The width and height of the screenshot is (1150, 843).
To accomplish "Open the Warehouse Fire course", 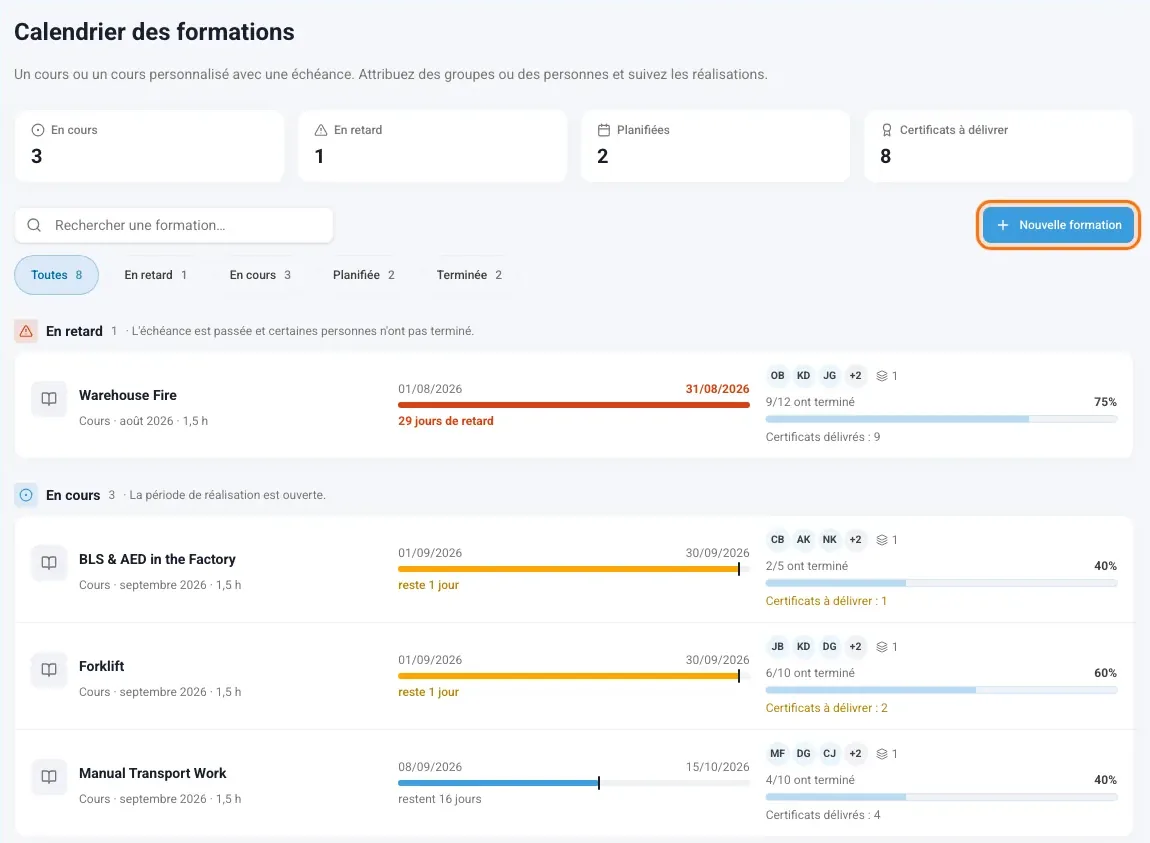I will click(x=128, y=395).
